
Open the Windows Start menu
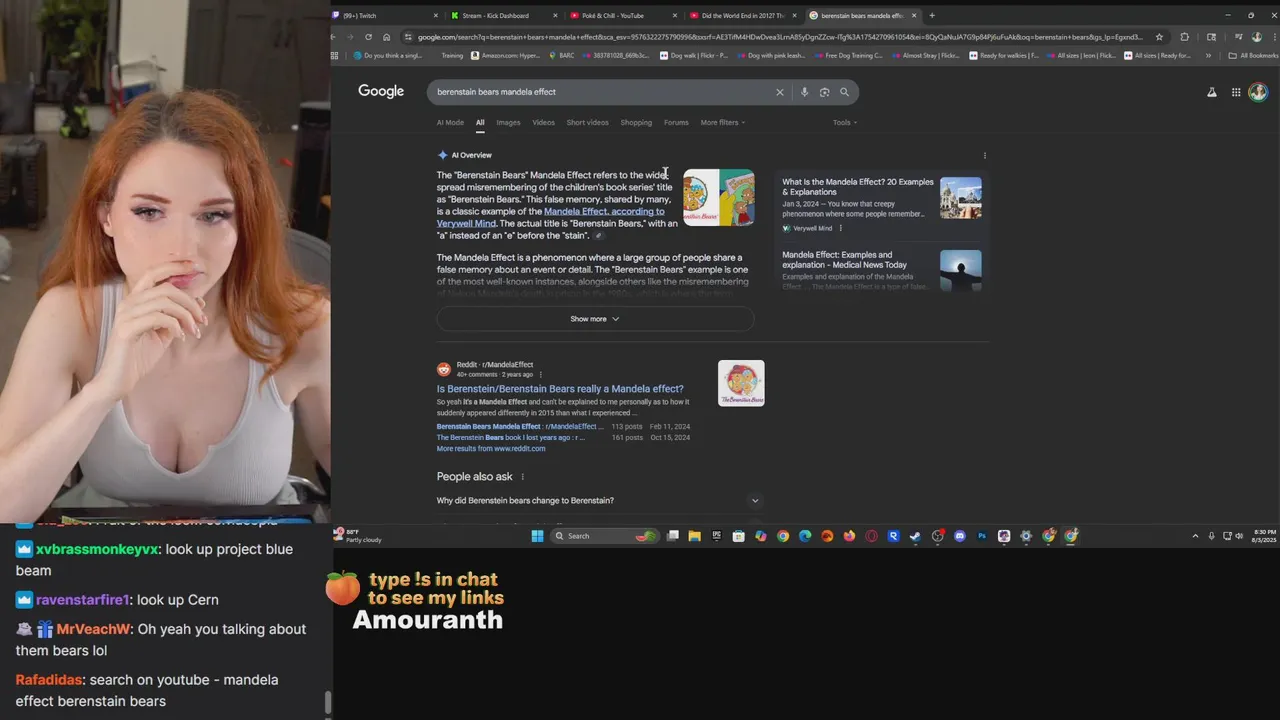tap(537, 536)
